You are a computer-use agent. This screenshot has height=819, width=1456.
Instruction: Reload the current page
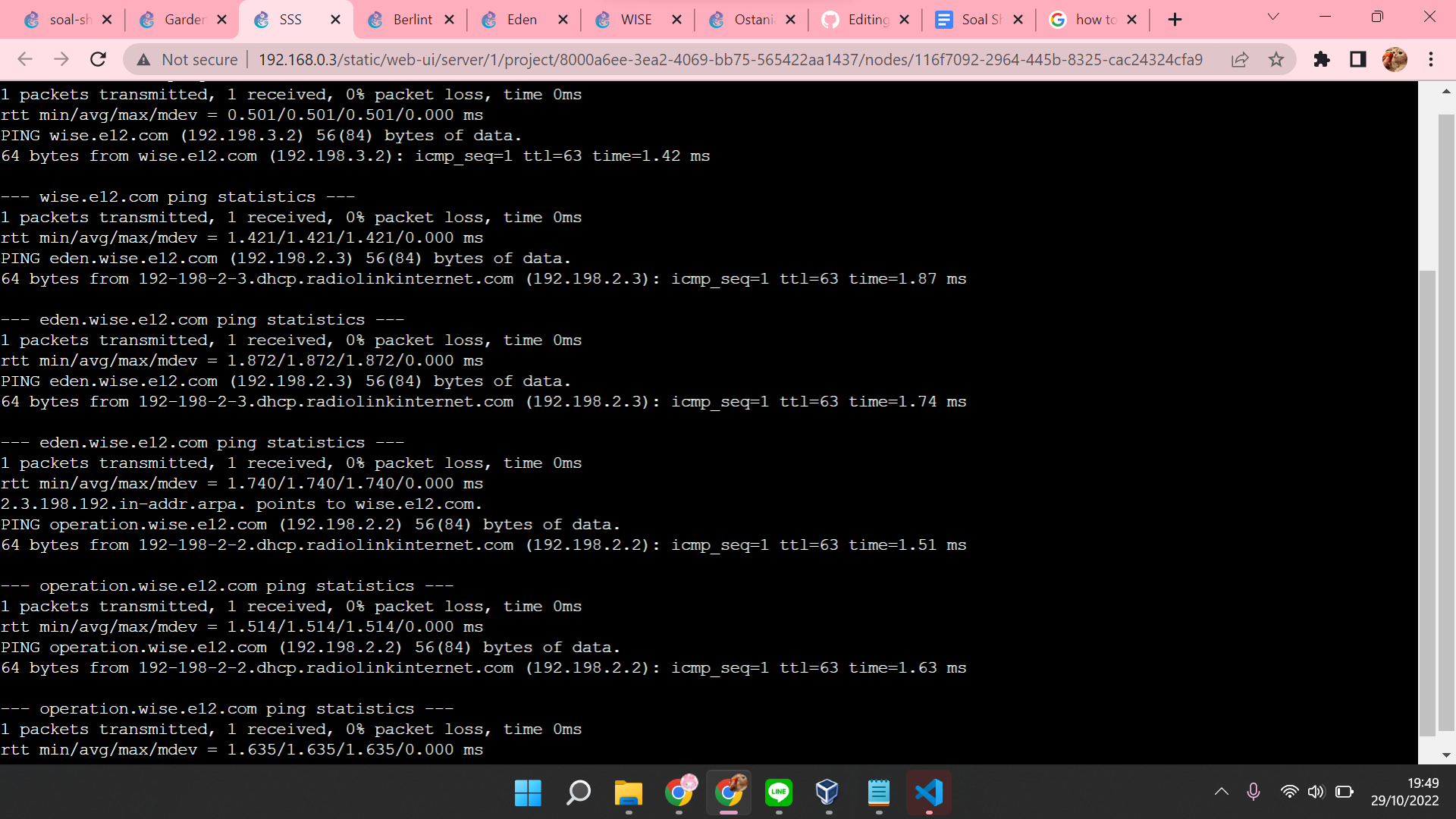coord(98,59)
